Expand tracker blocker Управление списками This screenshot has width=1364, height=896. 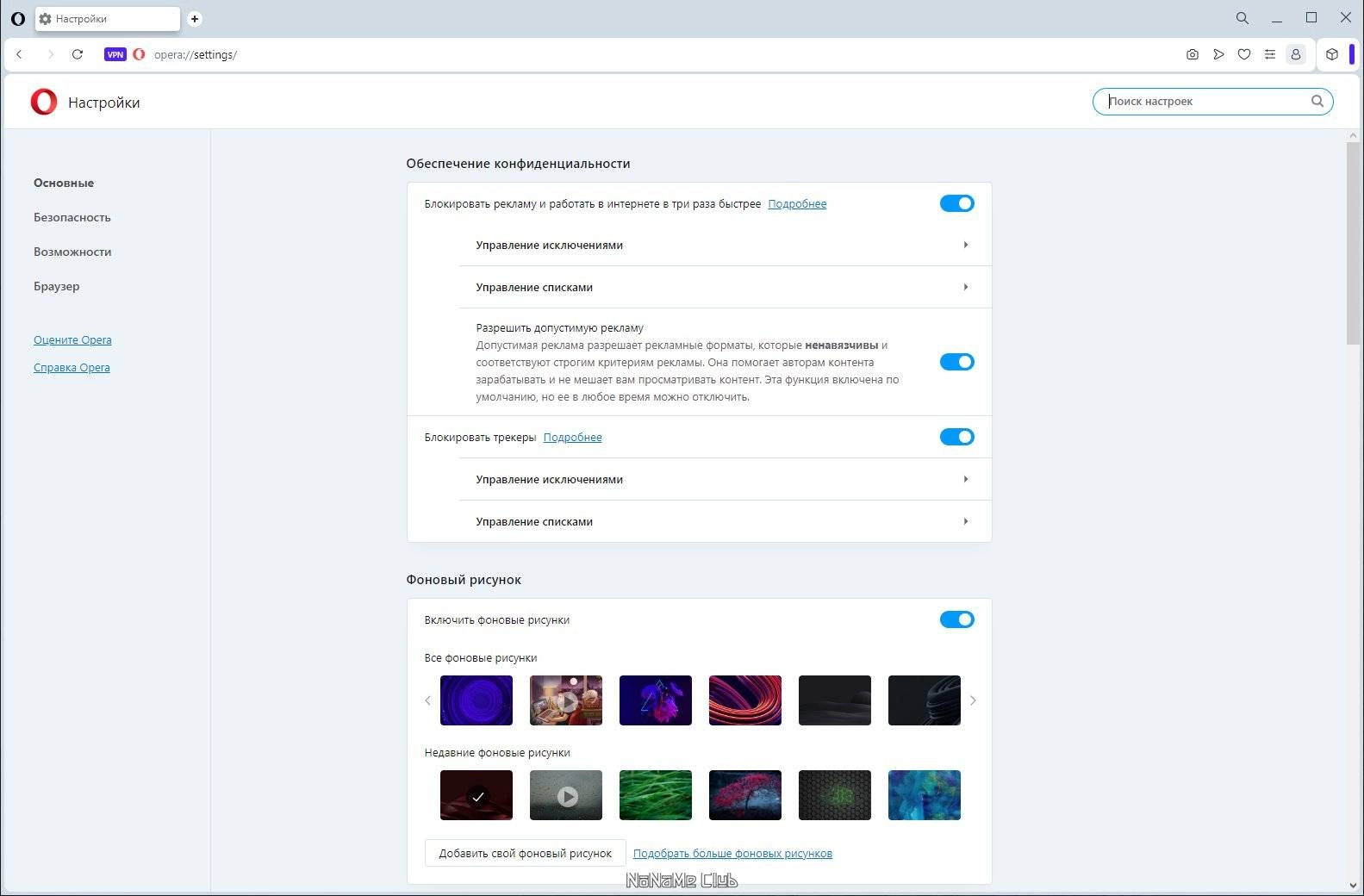pyautogui.click(x=725, y=521)
